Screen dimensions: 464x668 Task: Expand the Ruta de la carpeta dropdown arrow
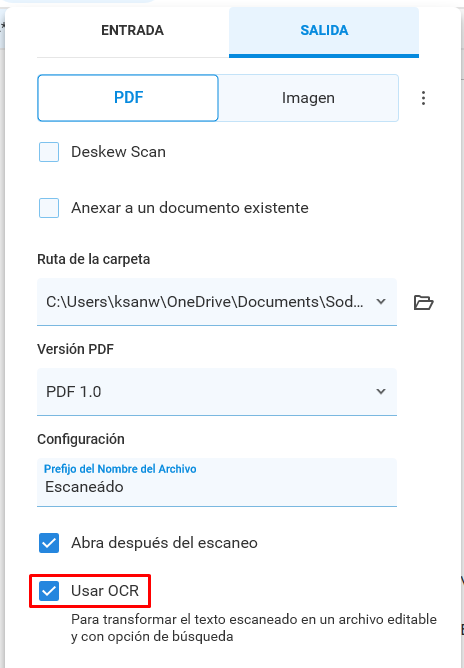(381, 302)
